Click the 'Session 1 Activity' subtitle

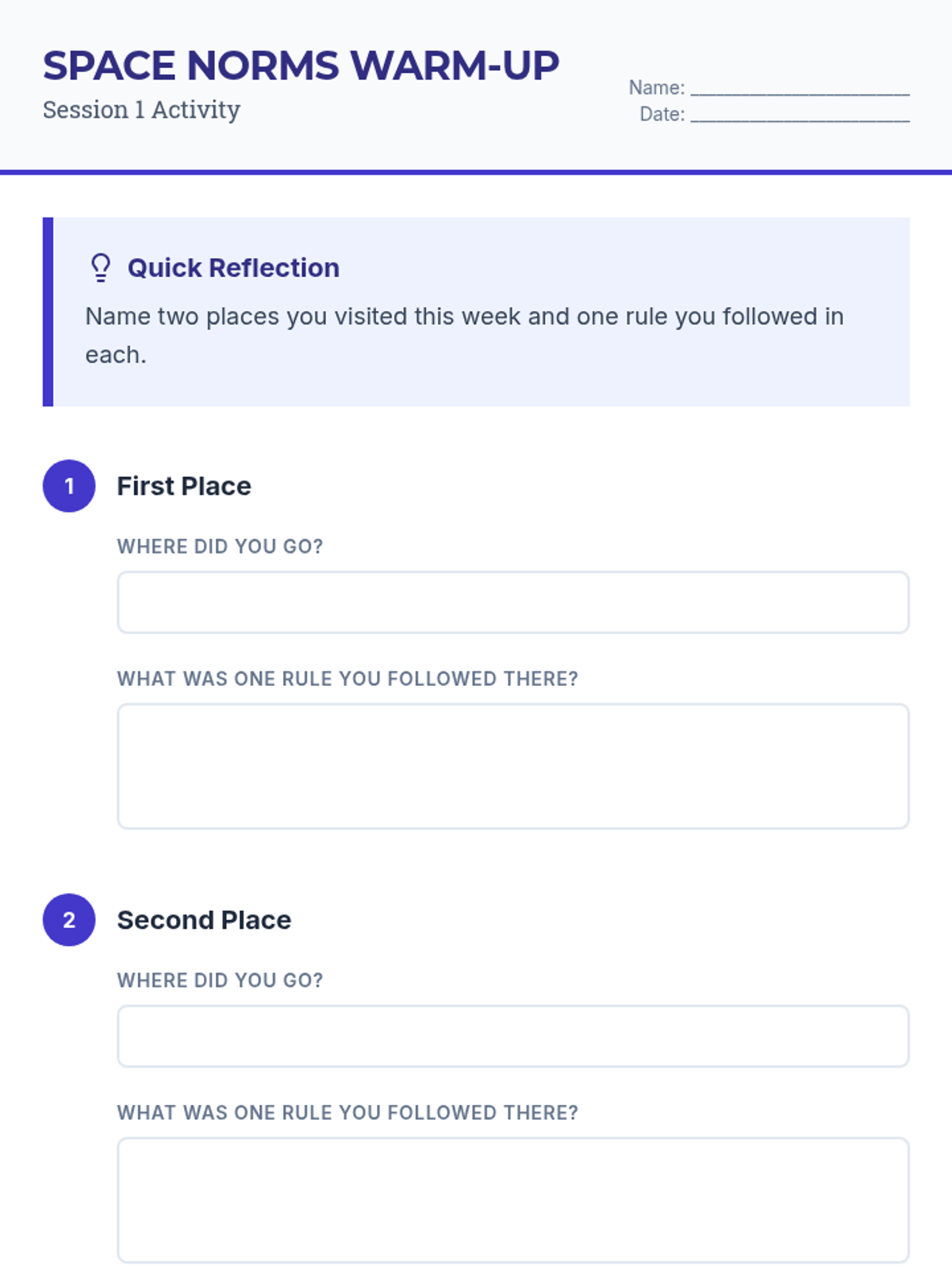click(141, 110)
